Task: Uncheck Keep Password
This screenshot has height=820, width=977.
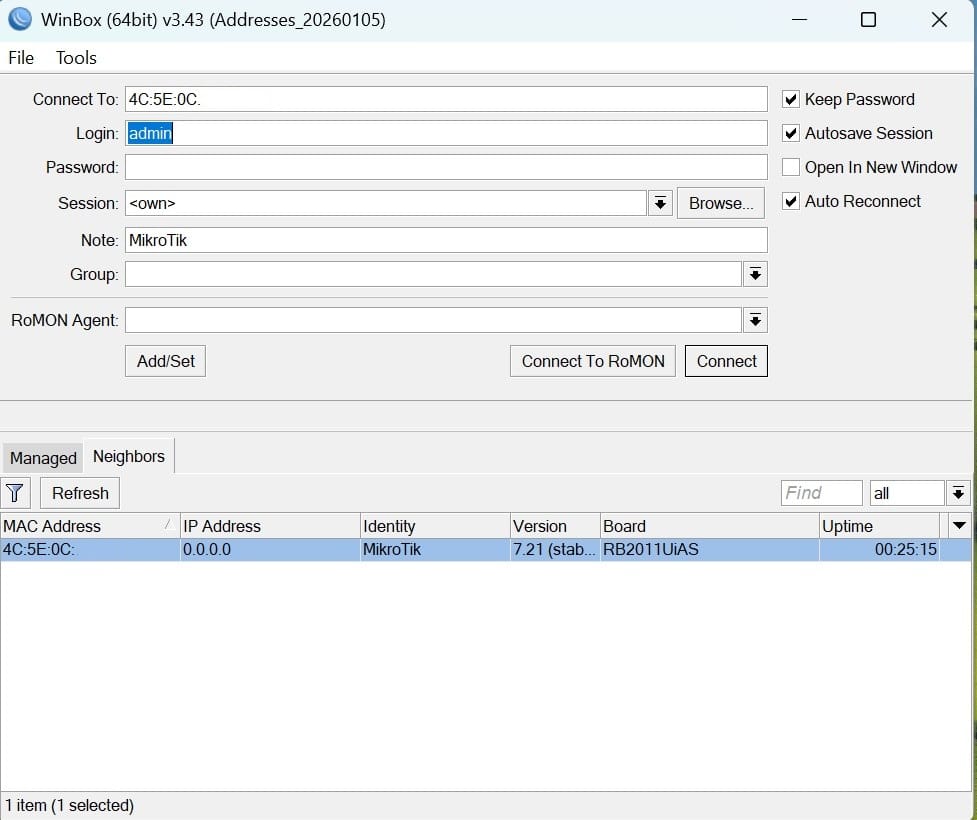Action: pyautogui.click(x=791, y=99)
